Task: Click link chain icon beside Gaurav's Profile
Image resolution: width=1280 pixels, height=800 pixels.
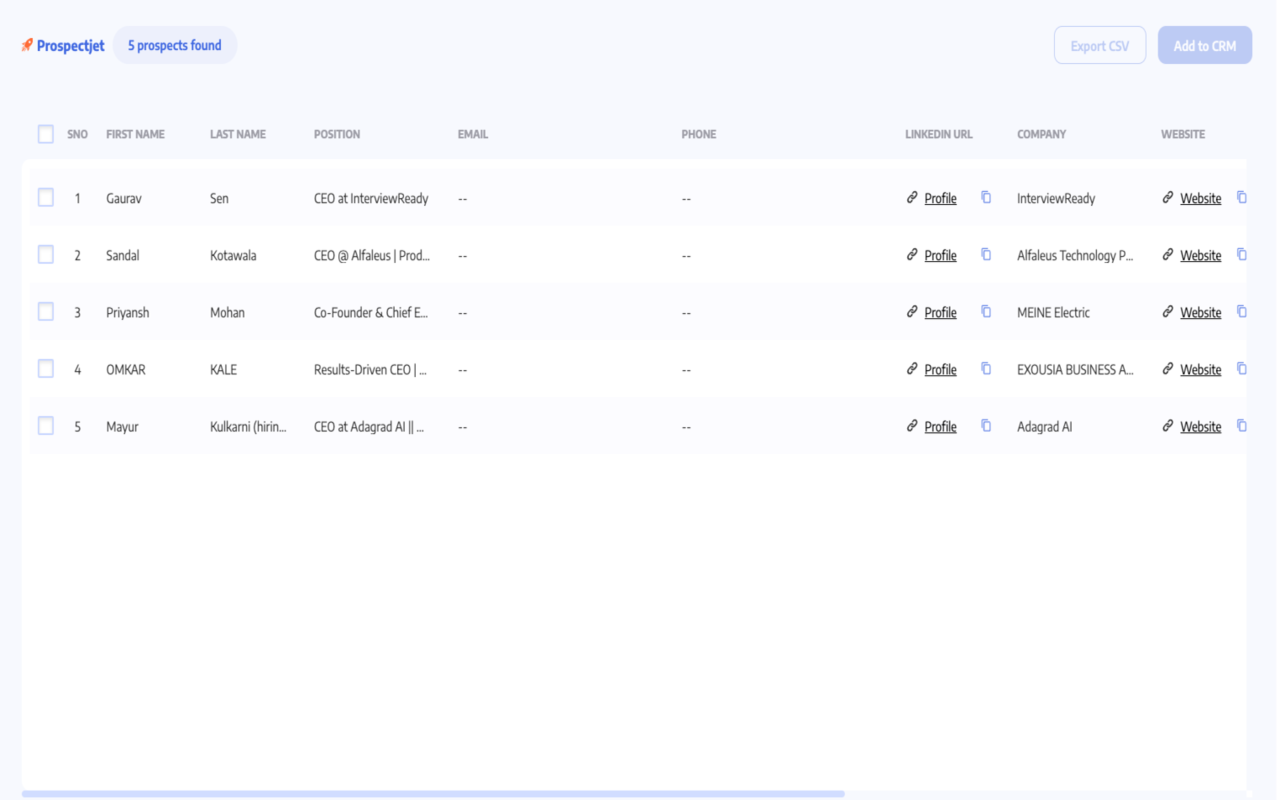Action: click(x=912, y=198)
